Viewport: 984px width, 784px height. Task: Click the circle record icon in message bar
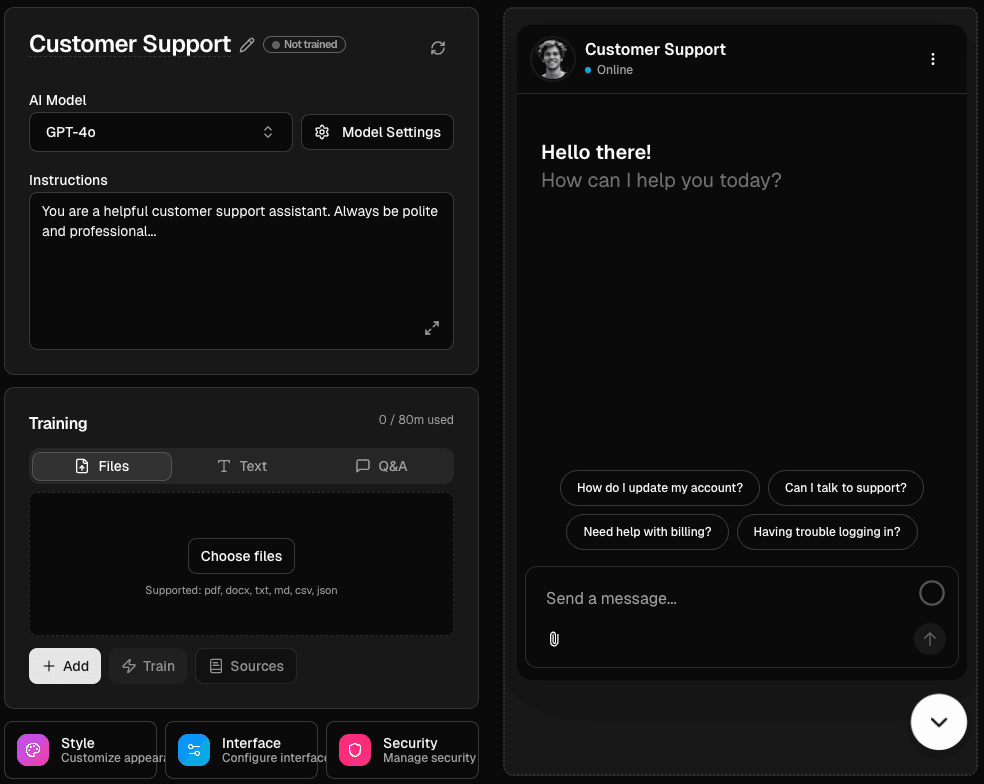931,593
